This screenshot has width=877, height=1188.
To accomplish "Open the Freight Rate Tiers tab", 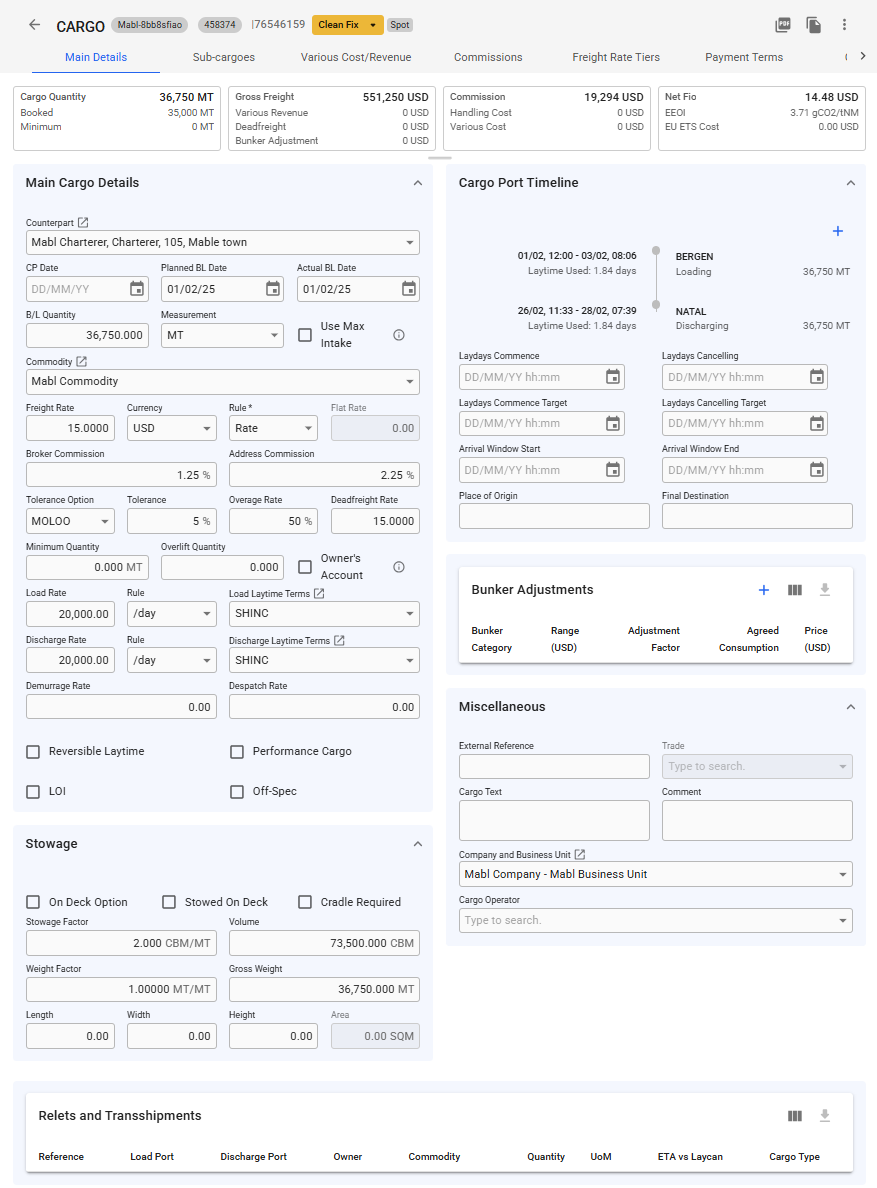I will 616,57.
